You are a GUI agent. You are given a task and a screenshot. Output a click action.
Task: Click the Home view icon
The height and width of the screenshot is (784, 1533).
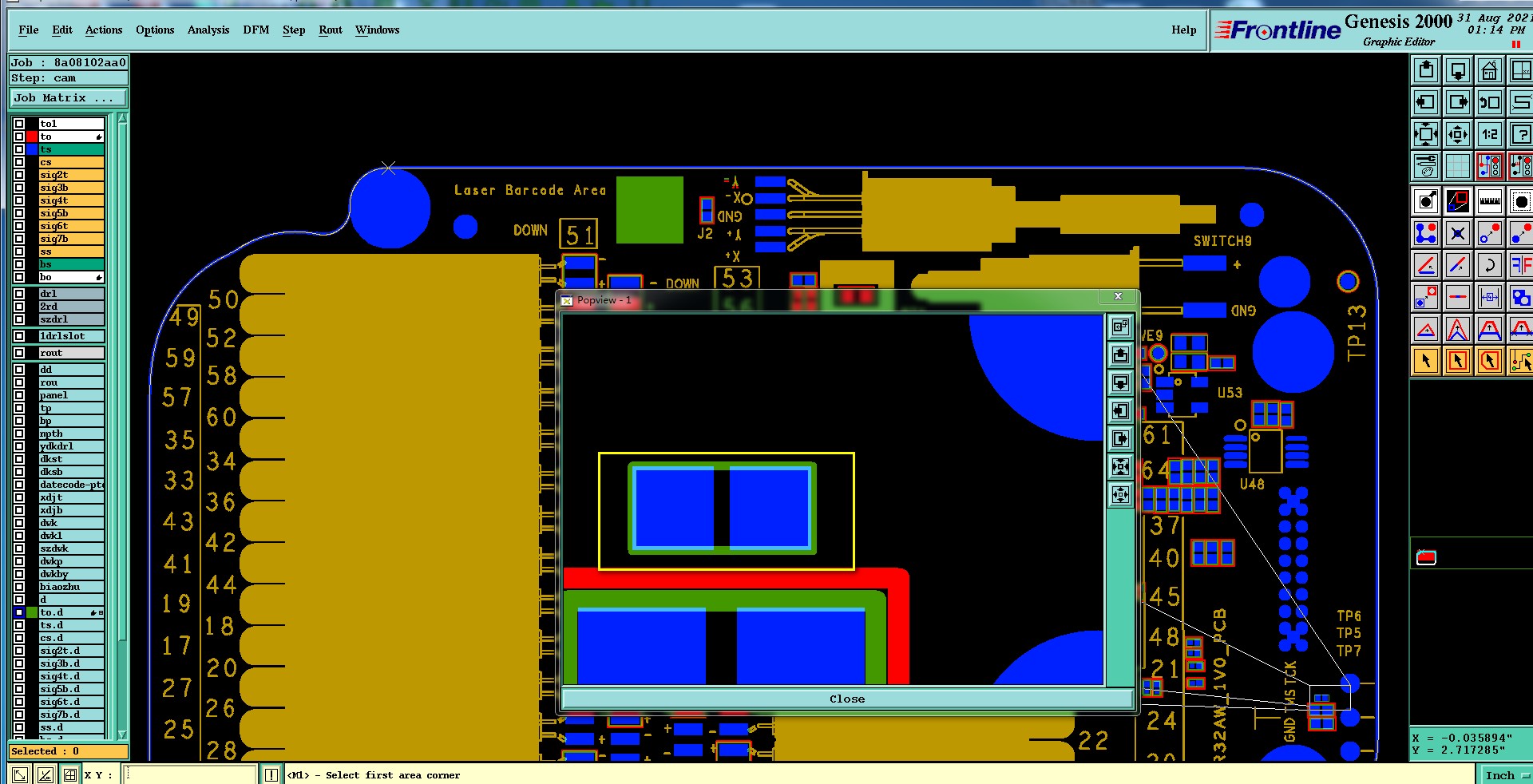[1490, 70]
